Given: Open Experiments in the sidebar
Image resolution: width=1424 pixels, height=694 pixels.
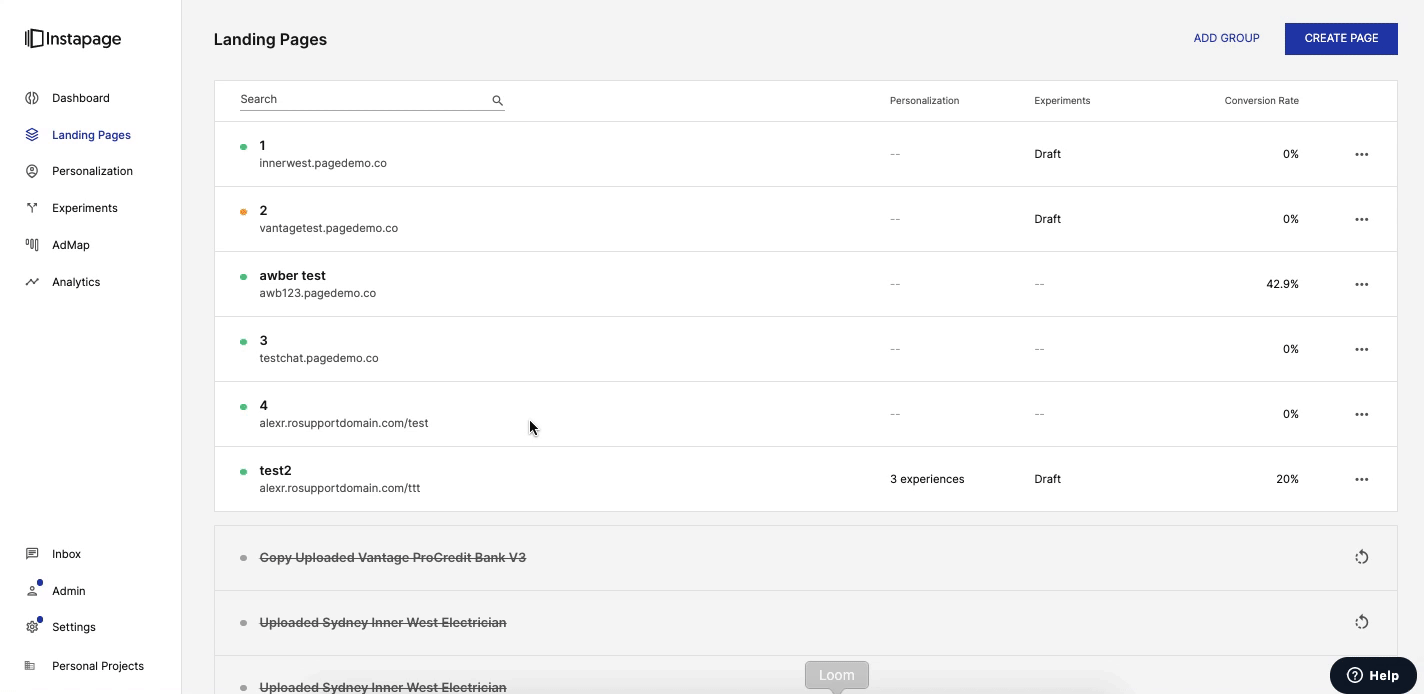Looking at the screenshot, I should coord(85,208).
